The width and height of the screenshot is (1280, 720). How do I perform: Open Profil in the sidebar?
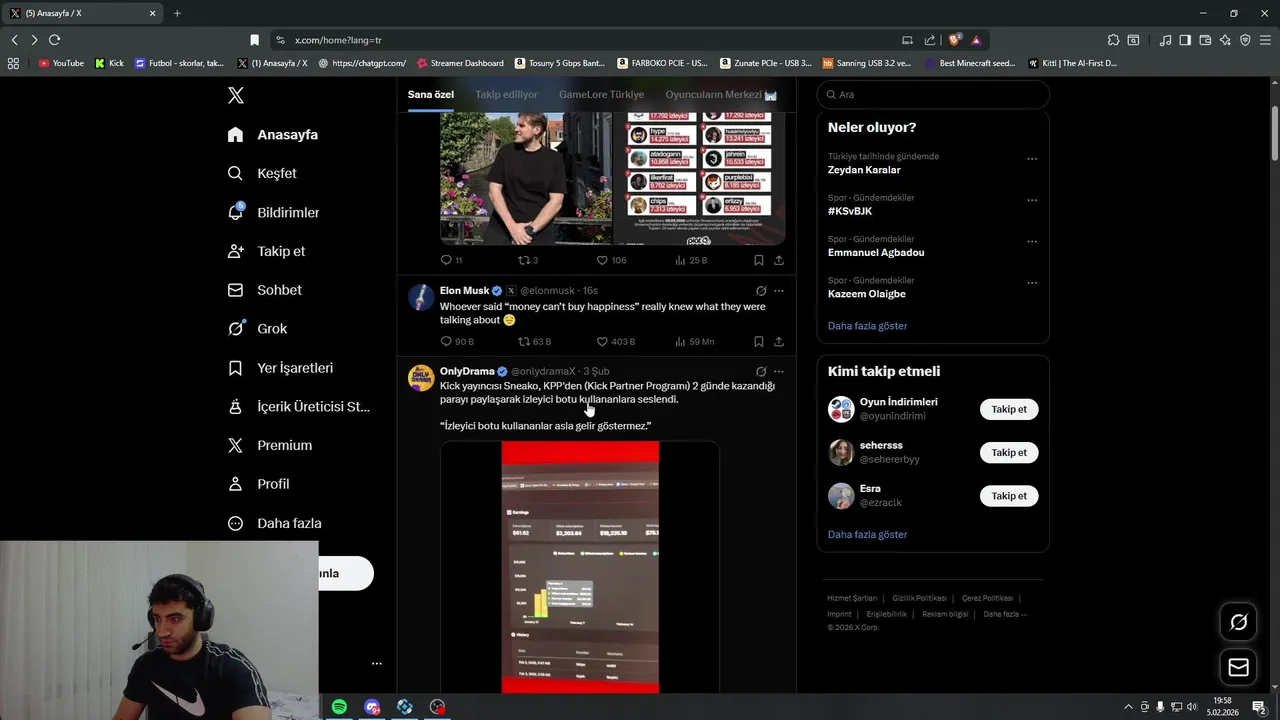[259, 484]
